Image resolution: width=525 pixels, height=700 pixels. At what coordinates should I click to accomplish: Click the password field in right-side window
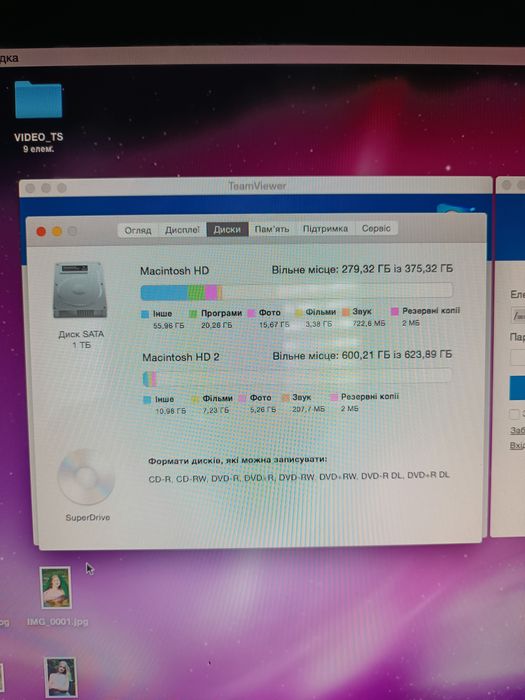518,357
